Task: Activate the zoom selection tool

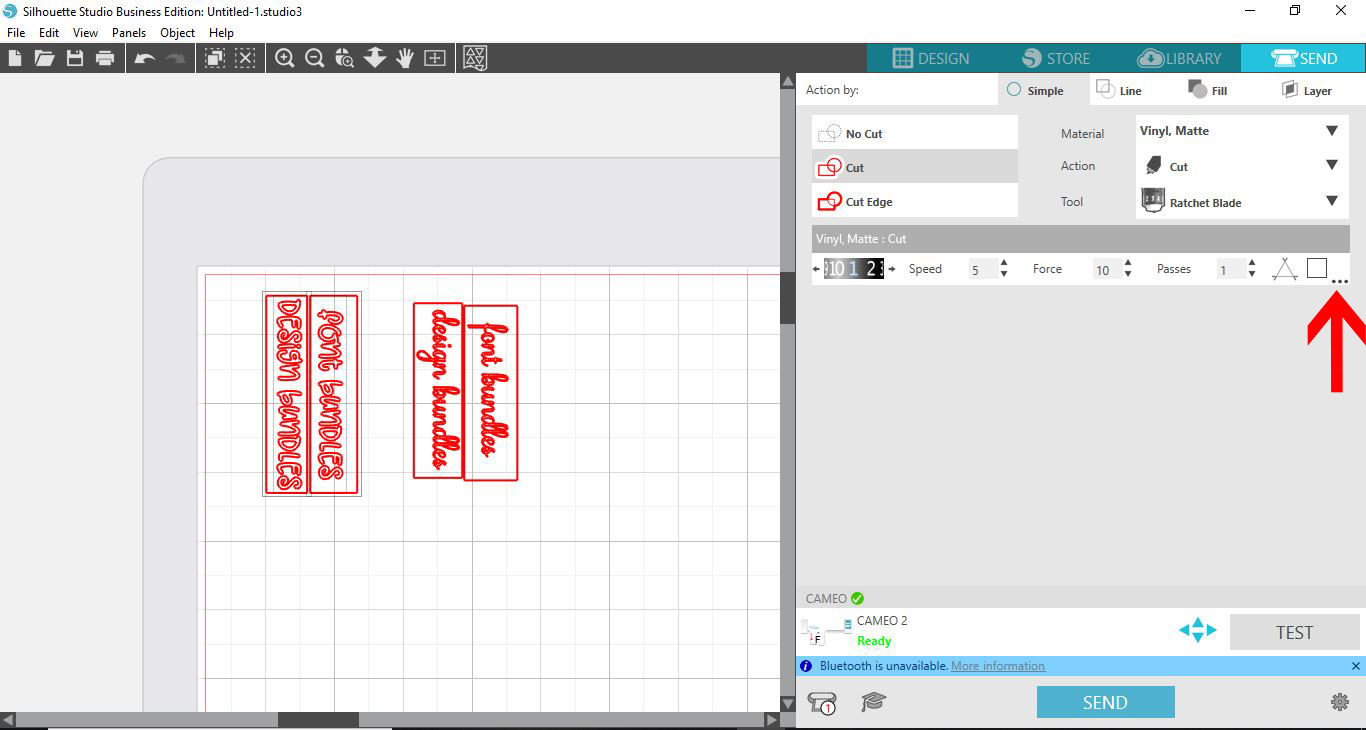Action: [345, 58]
